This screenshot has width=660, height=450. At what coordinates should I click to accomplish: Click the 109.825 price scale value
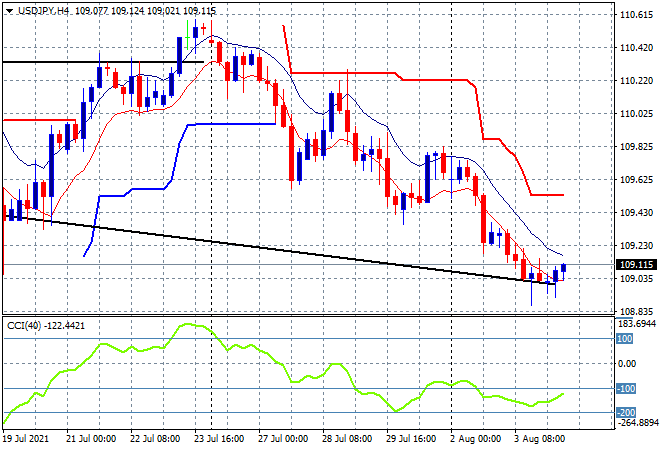point(636,146)
